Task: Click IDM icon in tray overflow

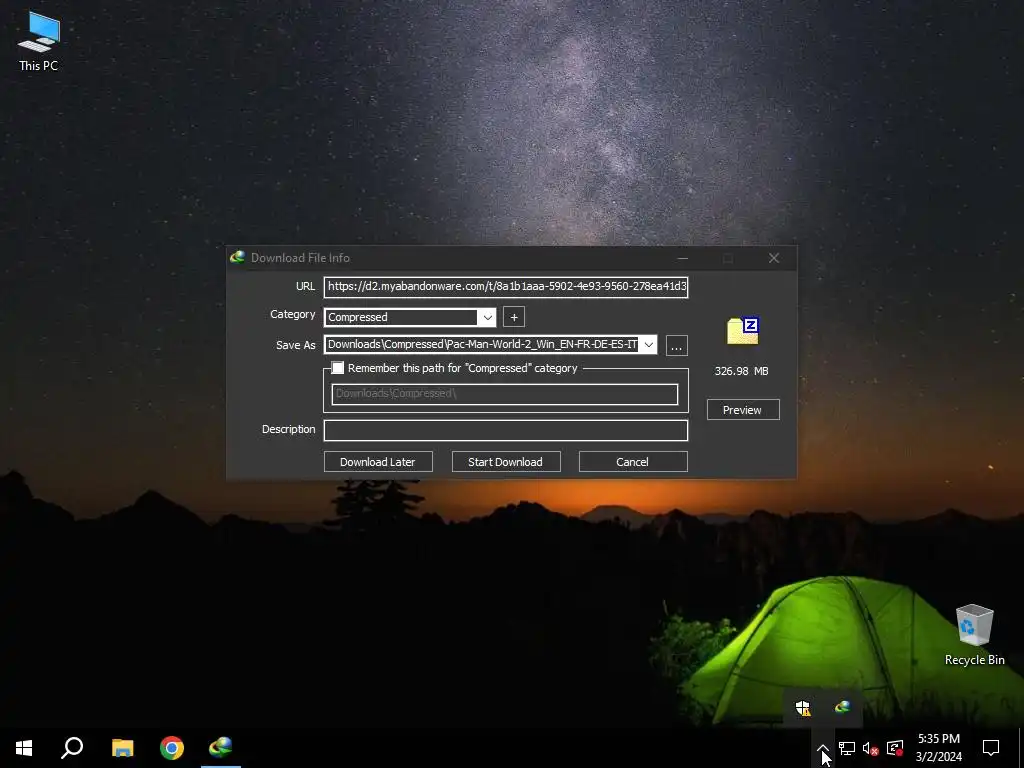Action: 842,707
